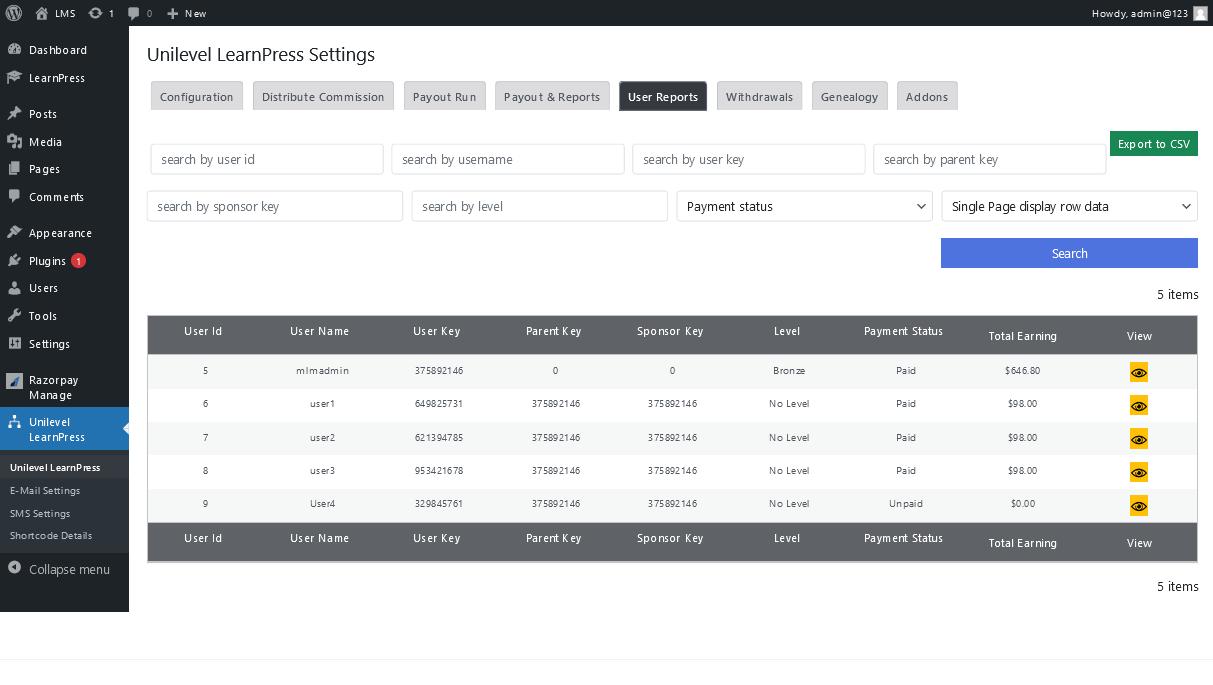The height and width of the screenshot is (685, 1213).
Task: Switch to the Withdrawals tab
Action: [x=759, y=96]
